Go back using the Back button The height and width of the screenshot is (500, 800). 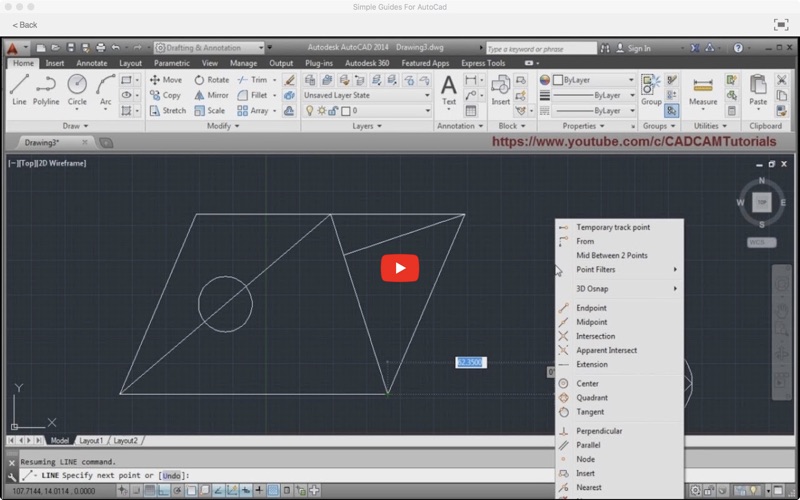pyautogui.click(x=24, y=25)
